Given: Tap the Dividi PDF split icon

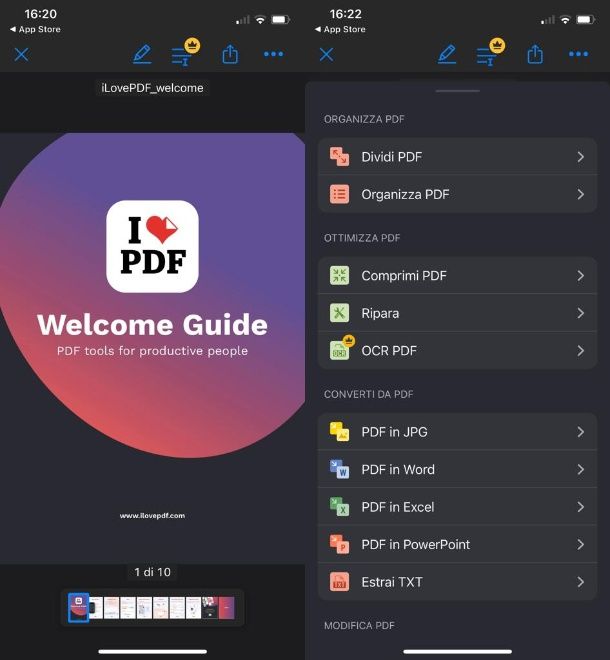Looking at the screenshot, I should click(339, 157).
